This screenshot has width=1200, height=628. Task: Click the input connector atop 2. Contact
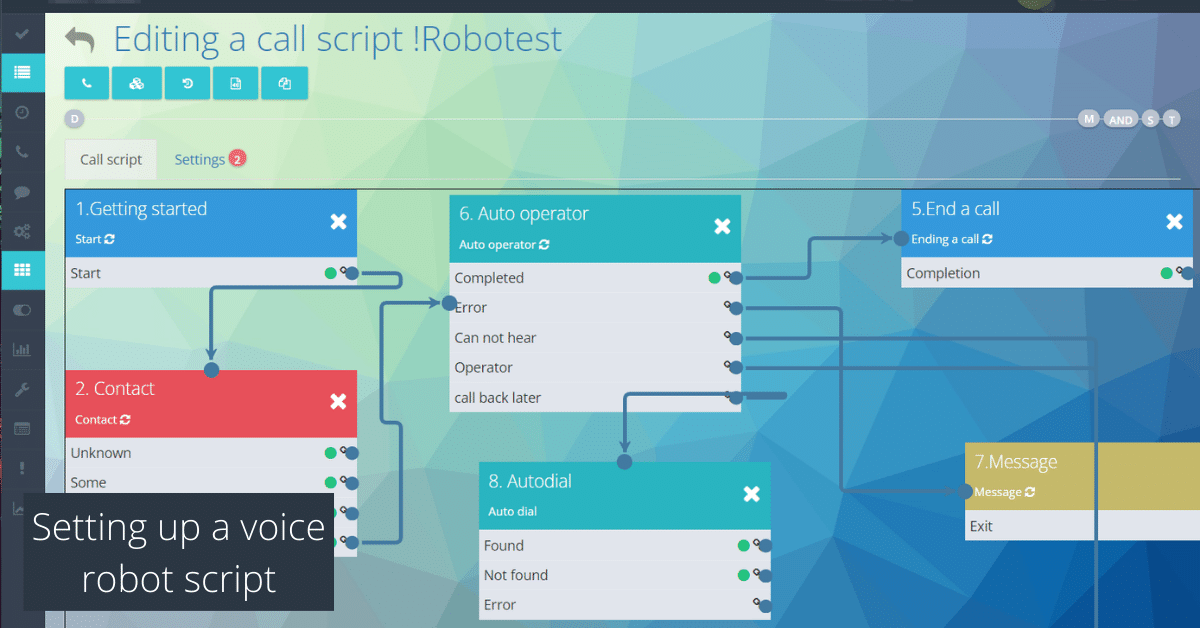tap(211, 370)
